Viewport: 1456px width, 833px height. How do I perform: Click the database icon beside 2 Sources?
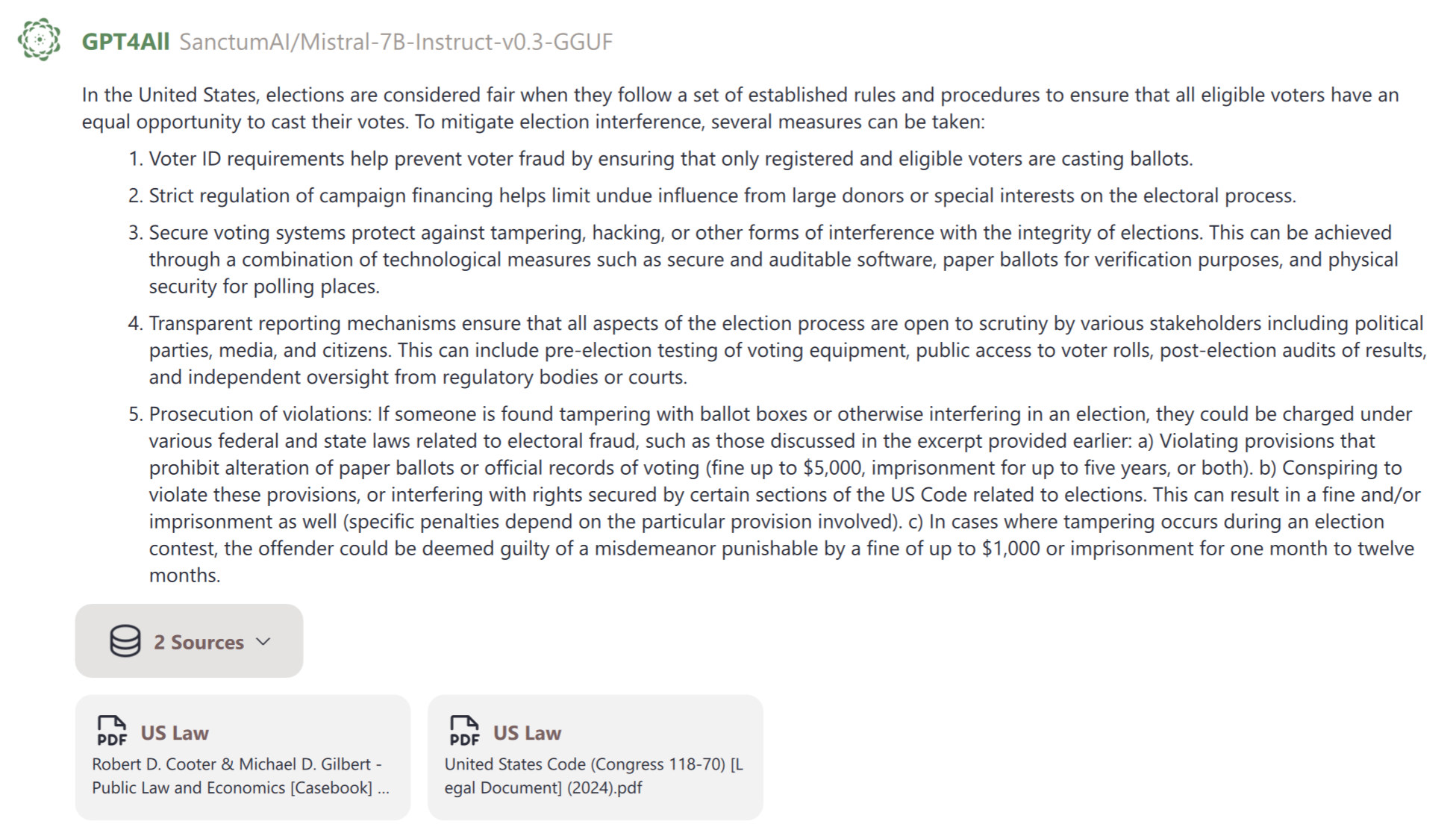(x=125, y=641)
